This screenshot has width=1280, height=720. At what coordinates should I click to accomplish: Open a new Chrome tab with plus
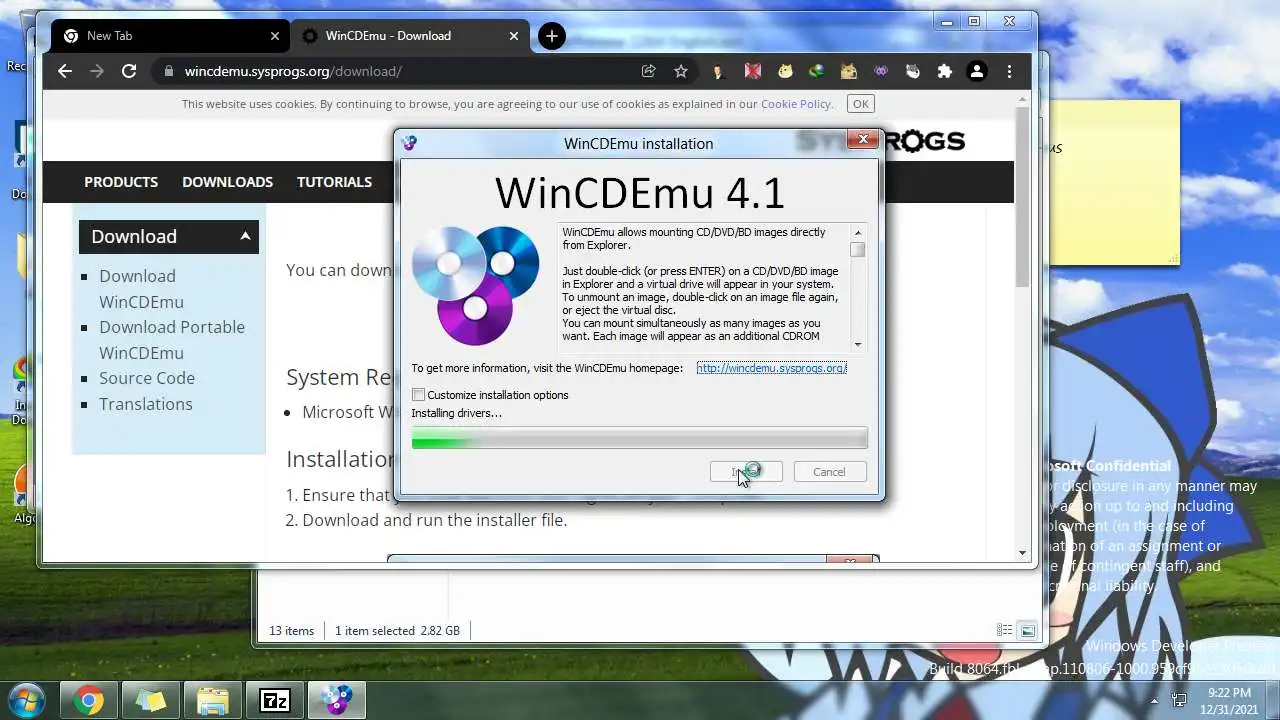(x=551, y=36)
